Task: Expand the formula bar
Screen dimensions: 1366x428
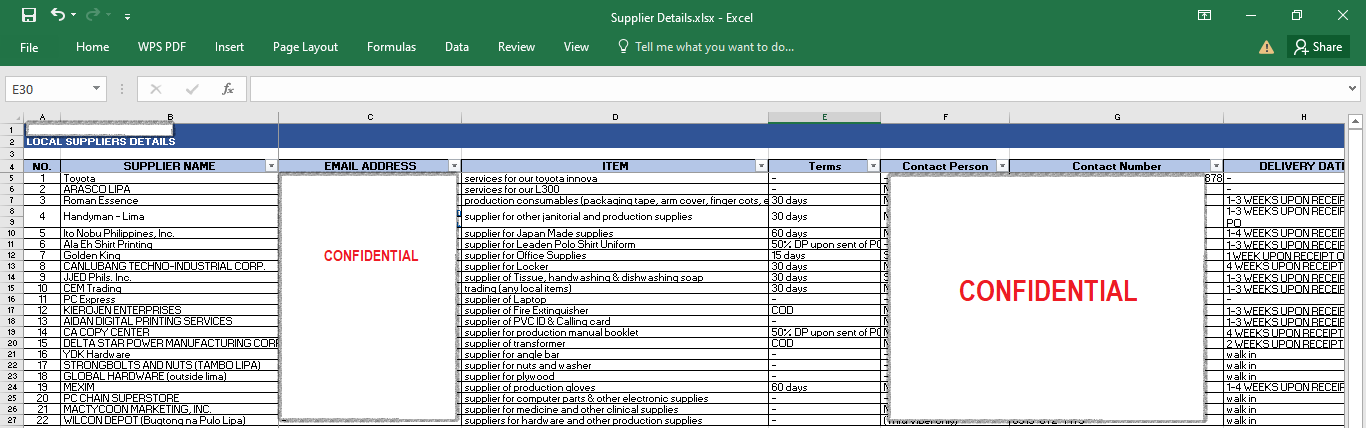Action: click(1353, 89)
